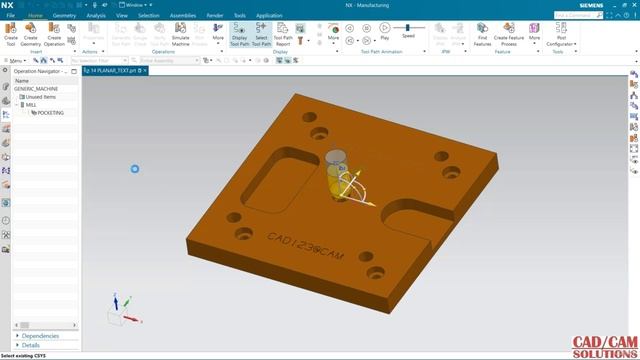Open the View ribbon tab
The width and height of the screenshot is (640, 360).
(x=122, y=16)
